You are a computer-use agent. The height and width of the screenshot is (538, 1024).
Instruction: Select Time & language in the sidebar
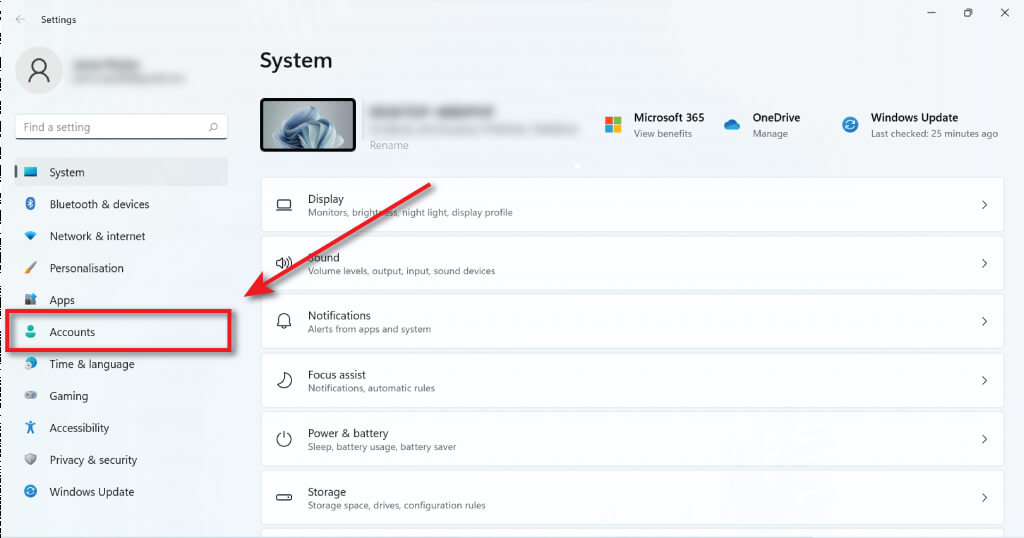coord(92,364)
